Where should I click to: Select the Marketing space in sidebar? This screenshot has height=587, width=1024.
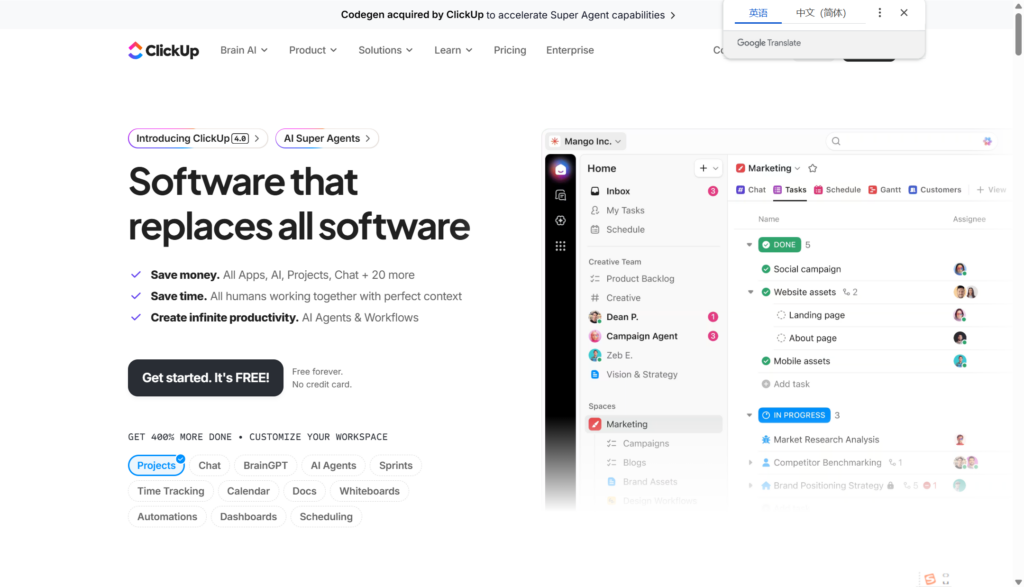click(x=653, y=424)
